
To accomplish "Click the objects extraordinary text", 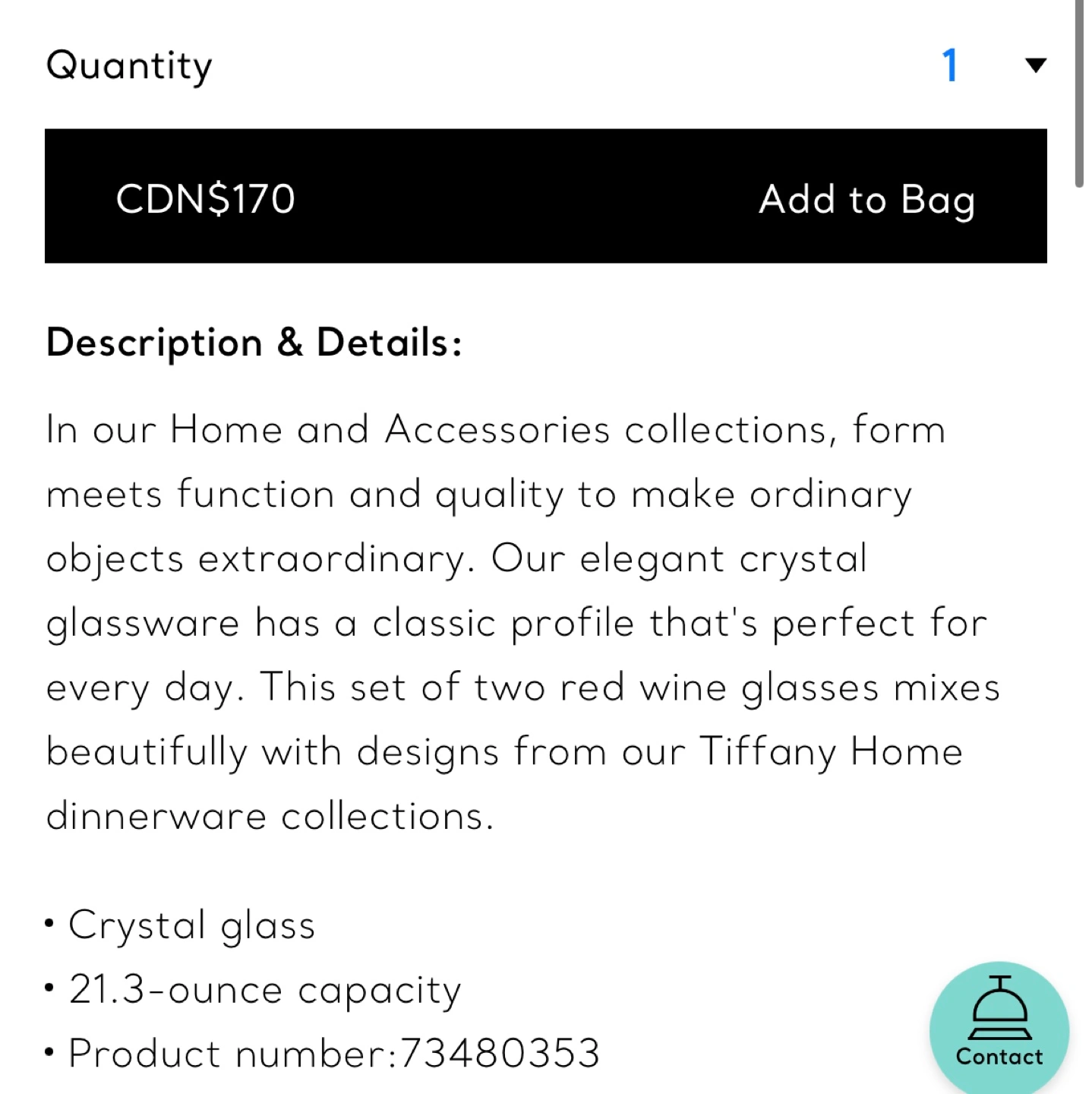I will (x=260, y=560).
